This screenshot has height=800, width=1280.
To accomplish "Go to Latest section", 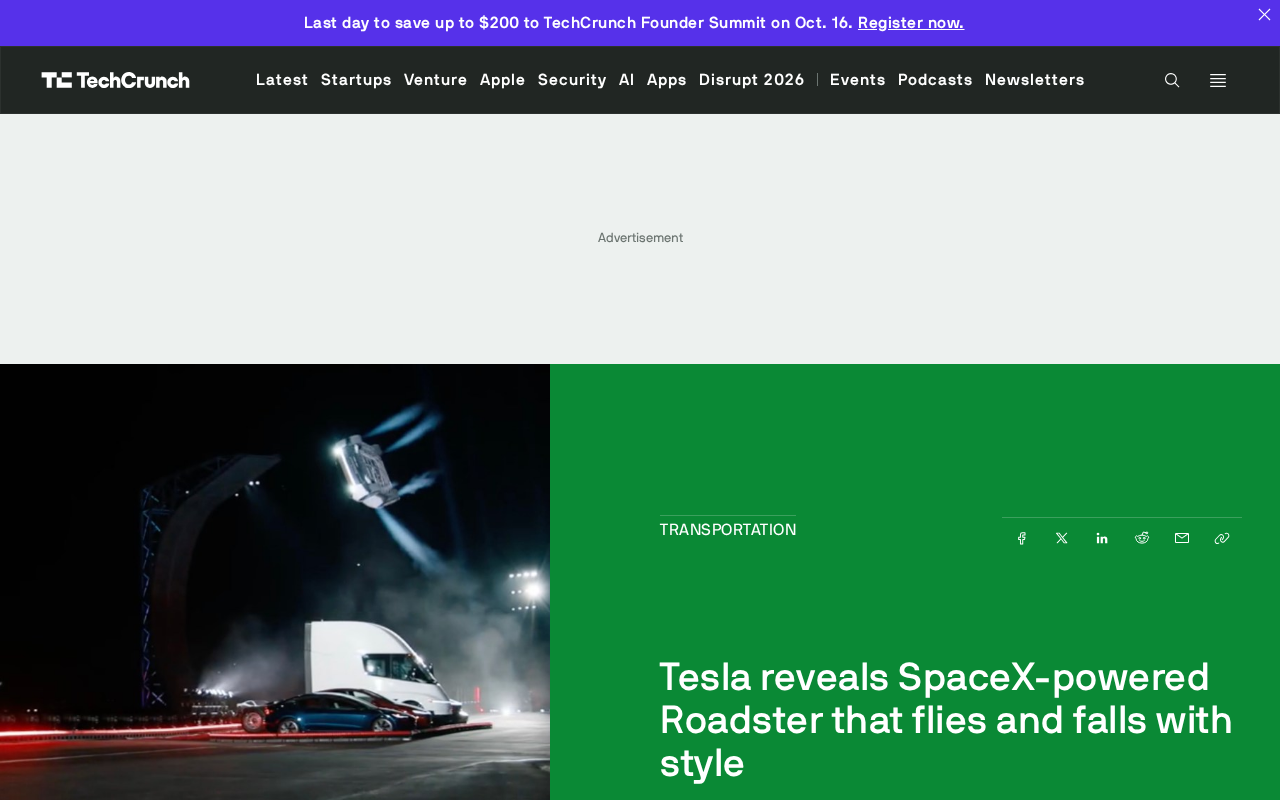I will (x=282, y=80).
